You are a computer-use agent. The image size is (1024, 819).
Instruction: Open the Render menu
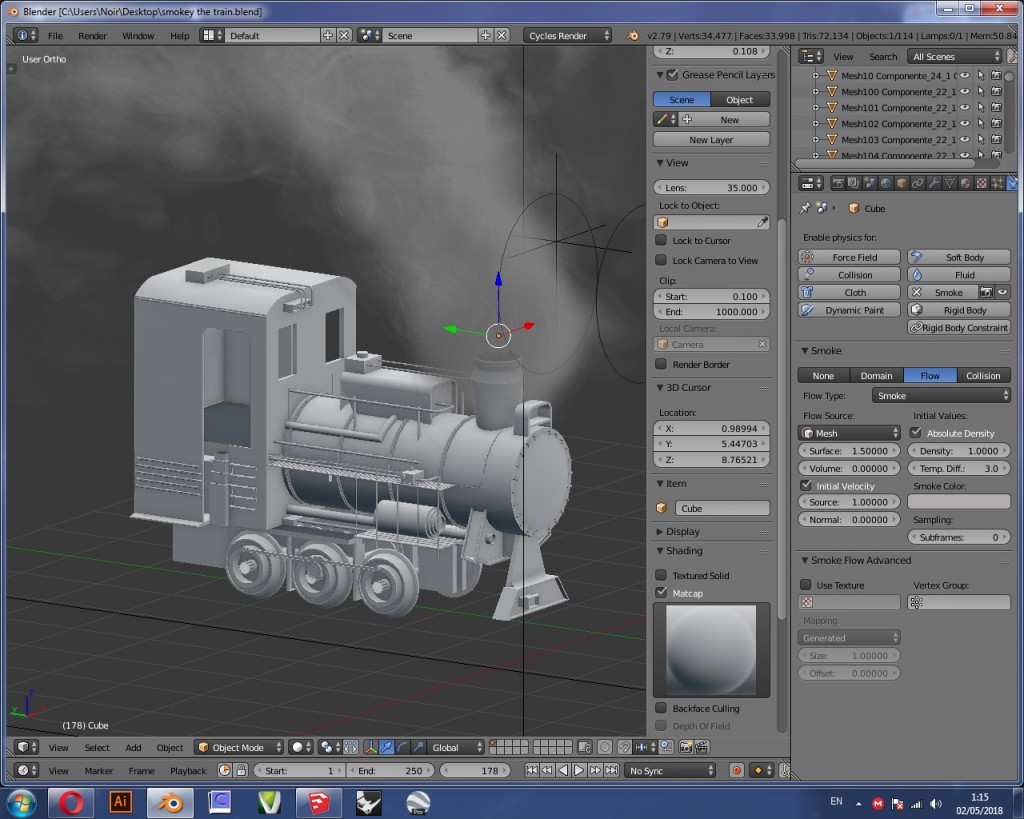(x=92, y=35)
